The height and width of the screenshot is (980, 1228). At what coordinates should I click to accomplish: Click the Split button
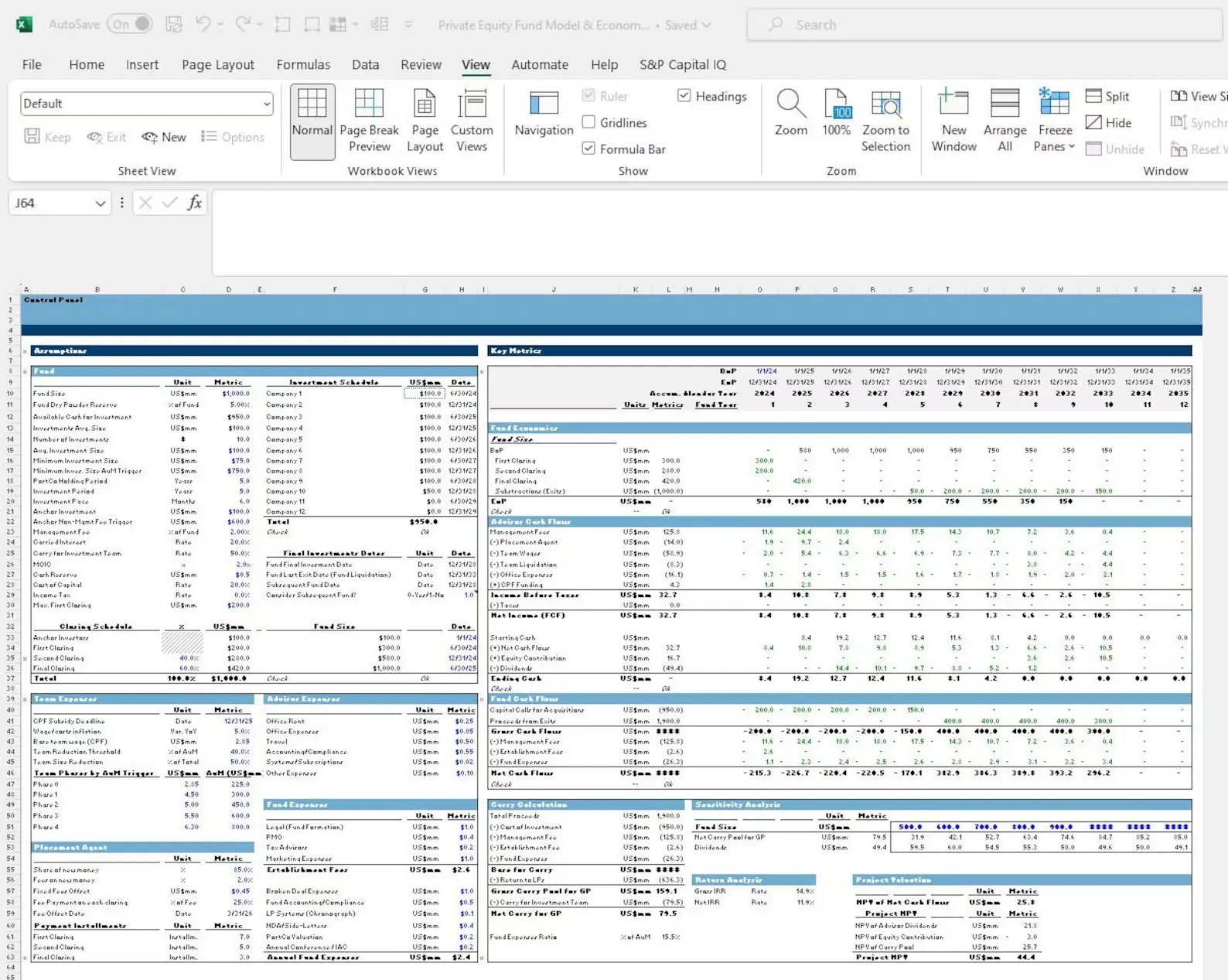point(1108,96)
